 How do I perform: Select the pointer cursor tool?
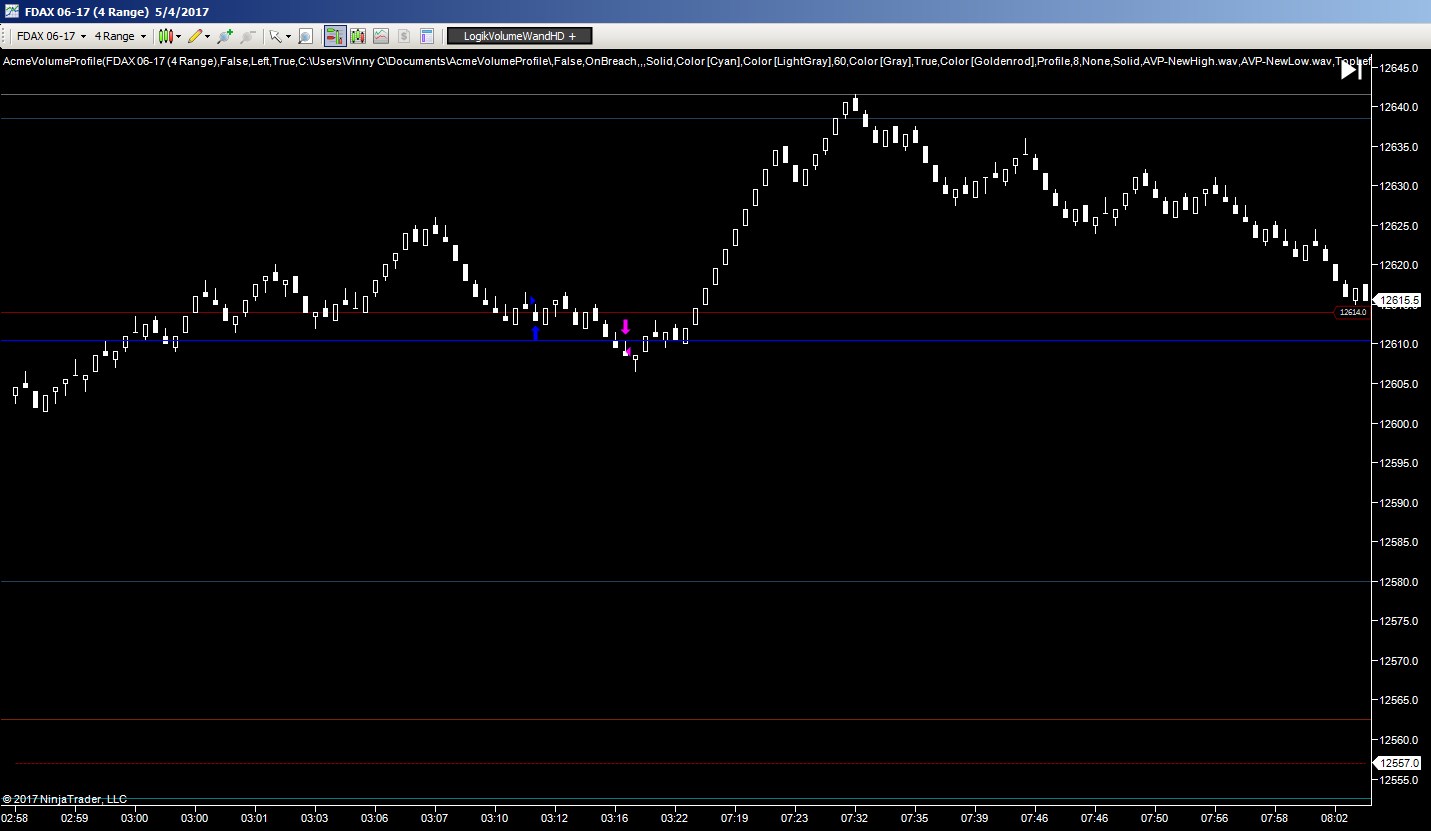(276, 36)
